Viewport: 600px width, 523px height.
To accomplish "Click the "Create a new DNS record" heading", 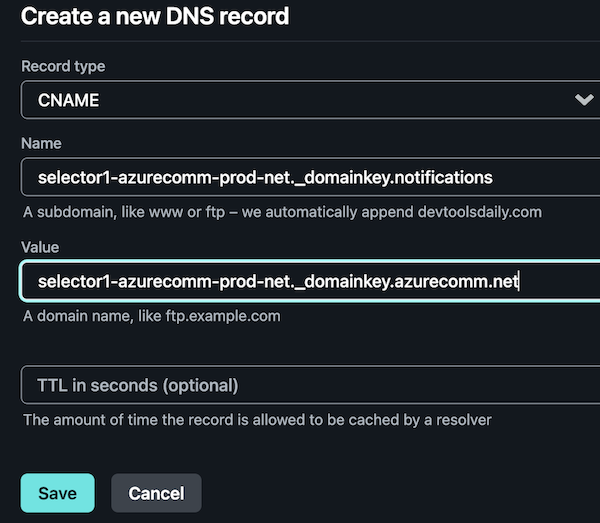I will point(155,16).
